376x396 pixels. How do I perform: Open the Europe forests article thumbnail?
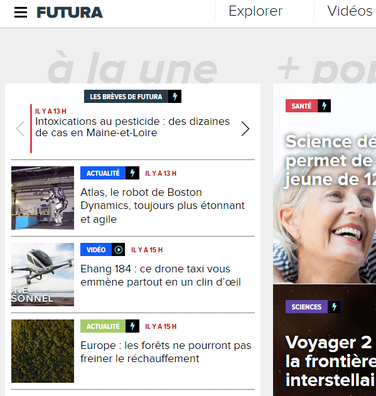point(43,351)
